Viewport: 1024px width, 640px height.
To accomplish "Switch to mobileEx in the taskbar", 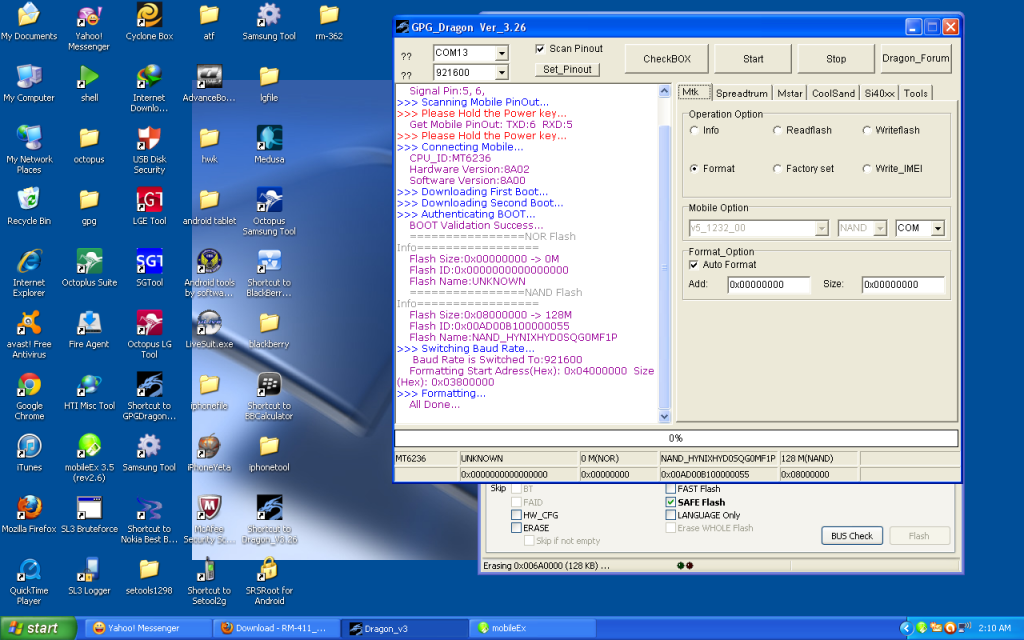I will 533,628.
